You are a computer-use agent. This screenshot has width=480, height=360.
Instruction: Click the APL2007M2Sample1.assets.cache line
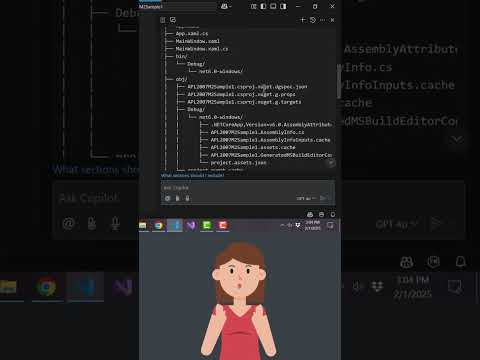coord(253,147)
